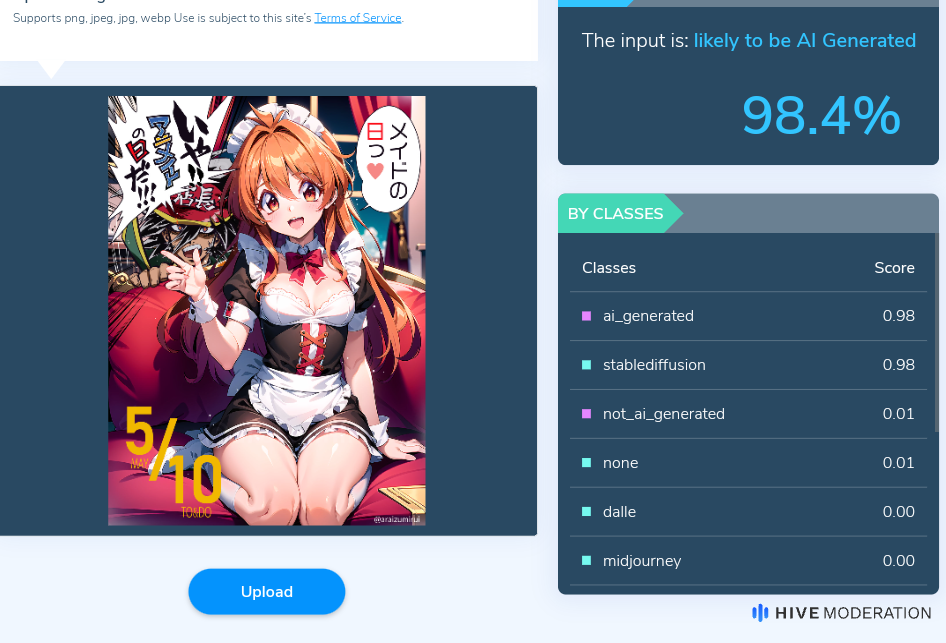Click the HIVE MODERATION brand text

tap(853, 613)
